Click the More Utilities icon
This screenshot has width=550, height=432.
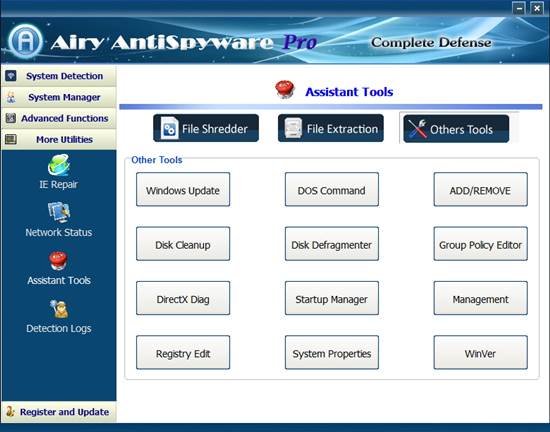tap(11, 140)
